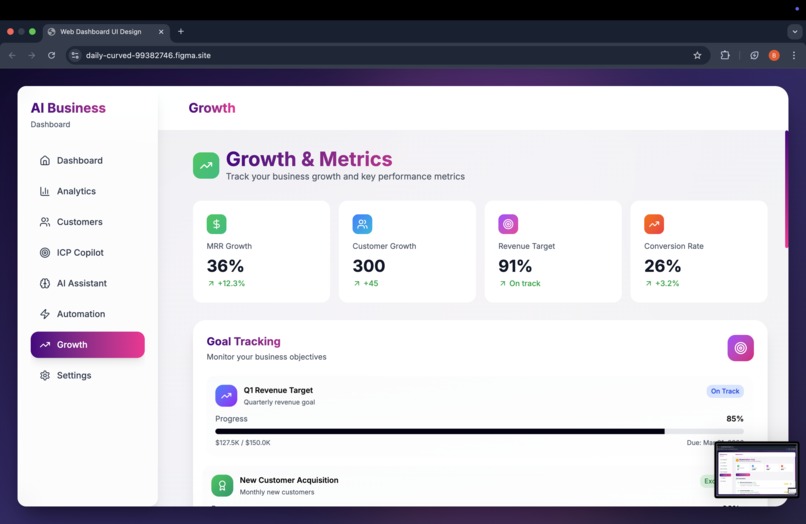806x524 pixels.
Task: Click the Quarterly revenue goal subtitle
Action: tap(279, 402)
